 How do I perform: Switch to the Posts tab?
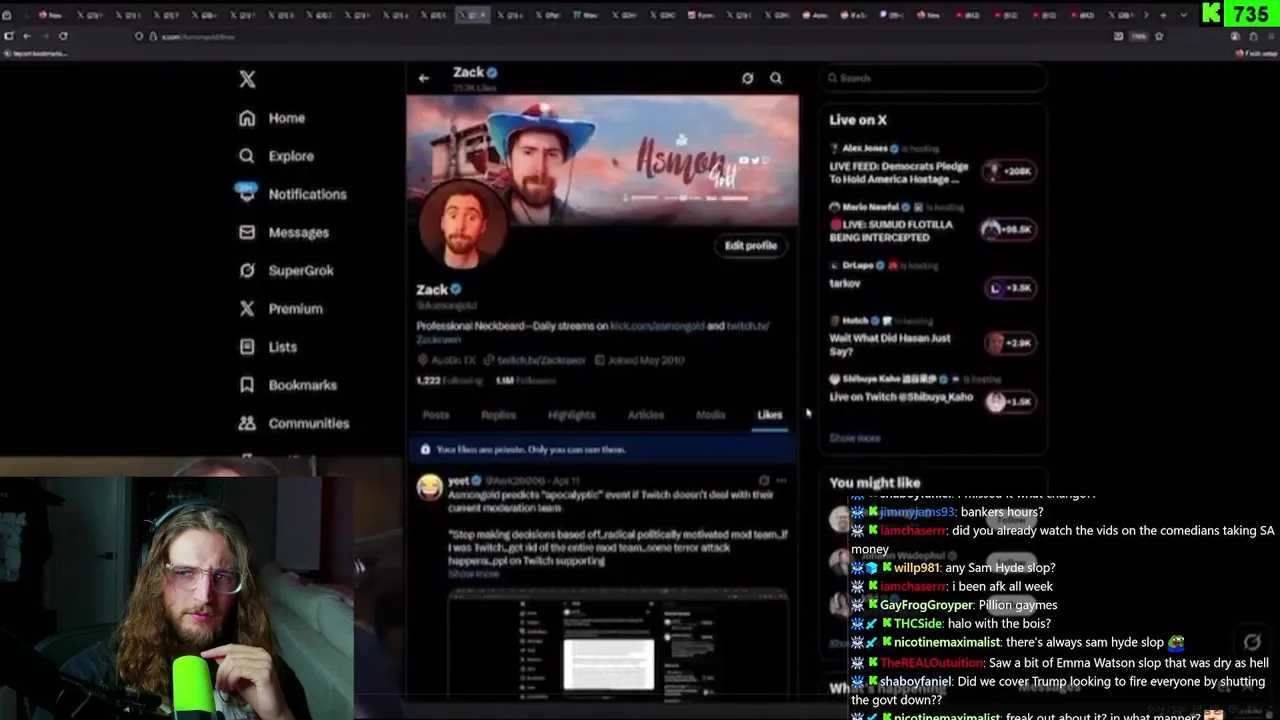tap(436, 415)
